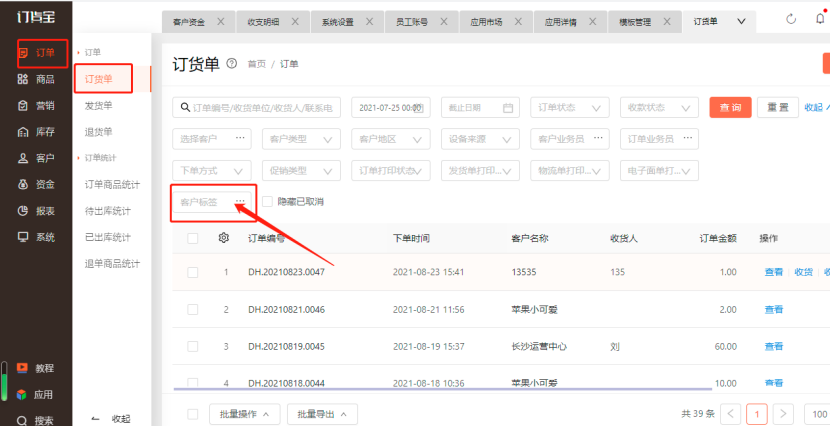Open the 应用 apps icon
This screenshot has height=426, width=831.
click(x=22, y=394)
